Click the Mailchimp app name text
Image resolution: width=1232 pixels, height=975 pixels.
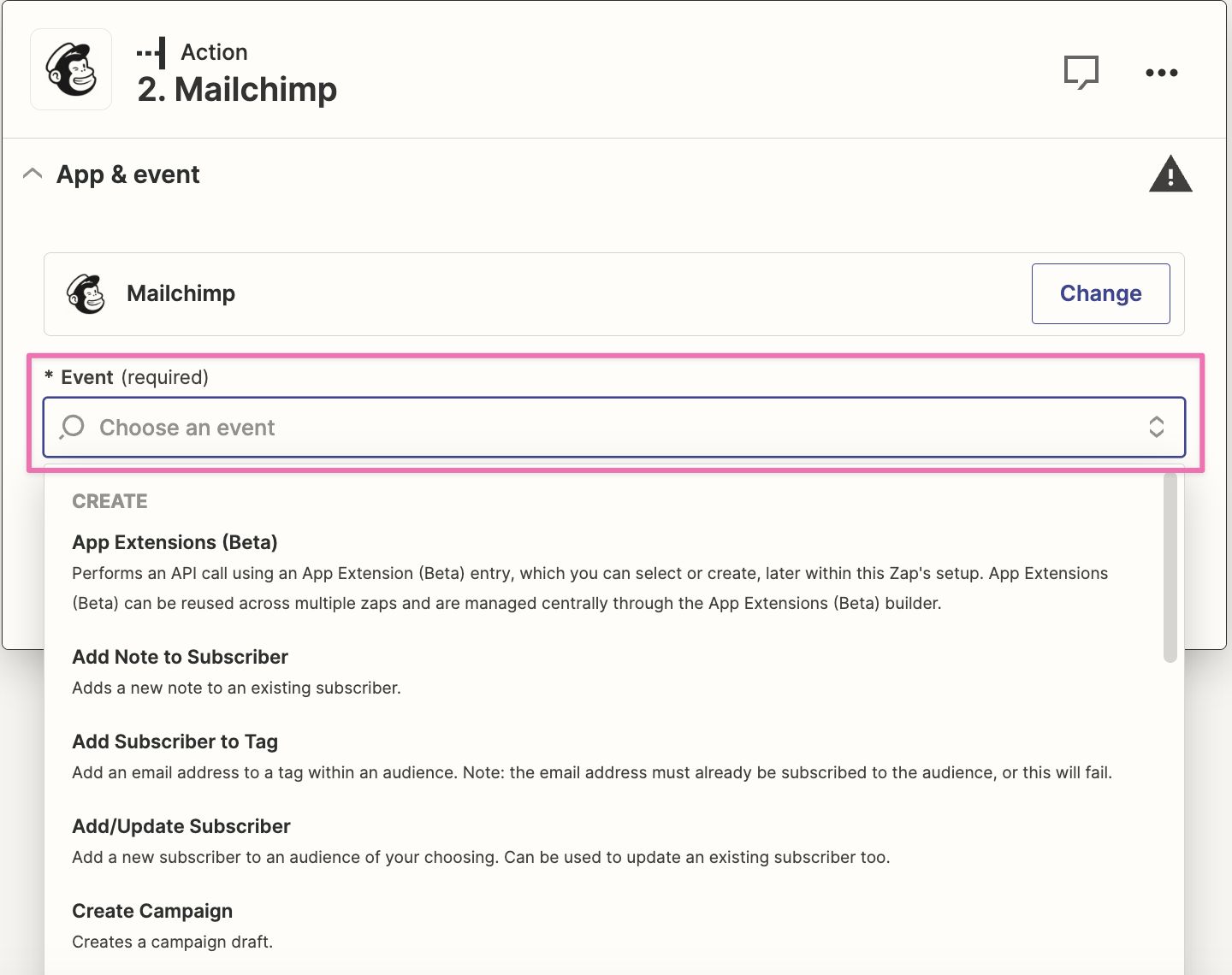(181, 293)
